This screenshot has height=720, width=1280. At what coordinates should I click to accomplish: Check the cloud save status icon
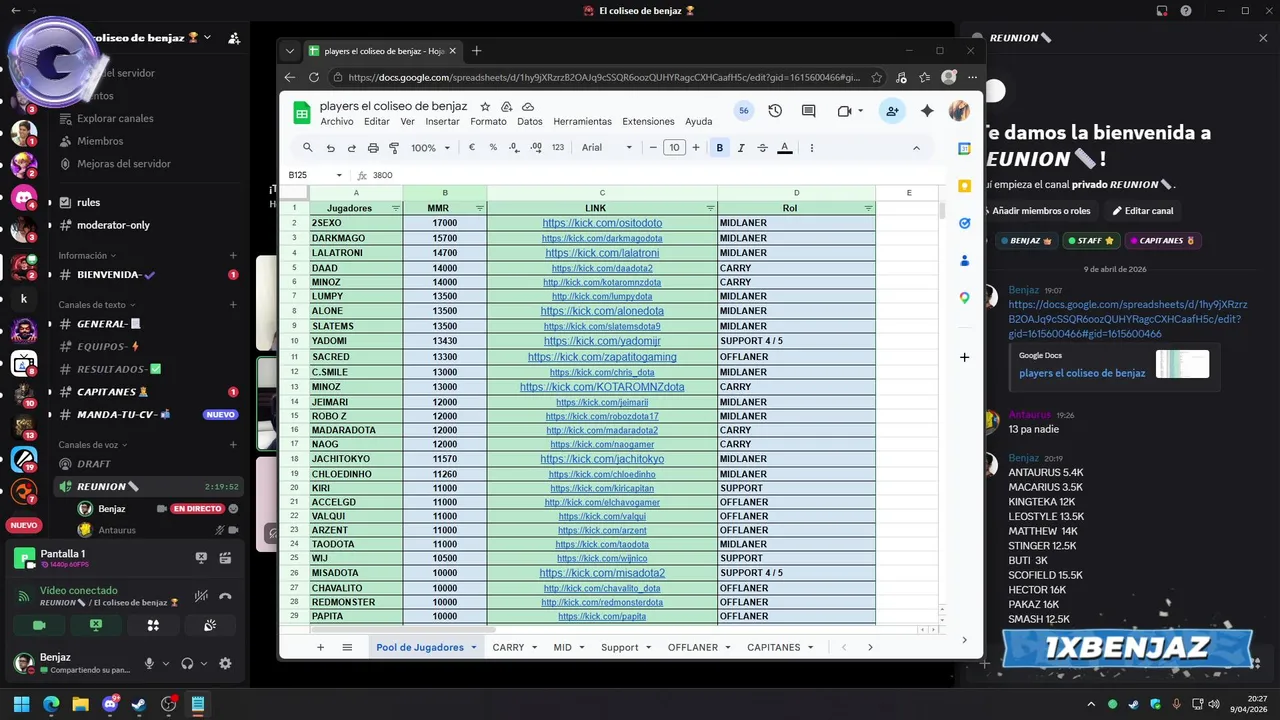pos(528,106)
